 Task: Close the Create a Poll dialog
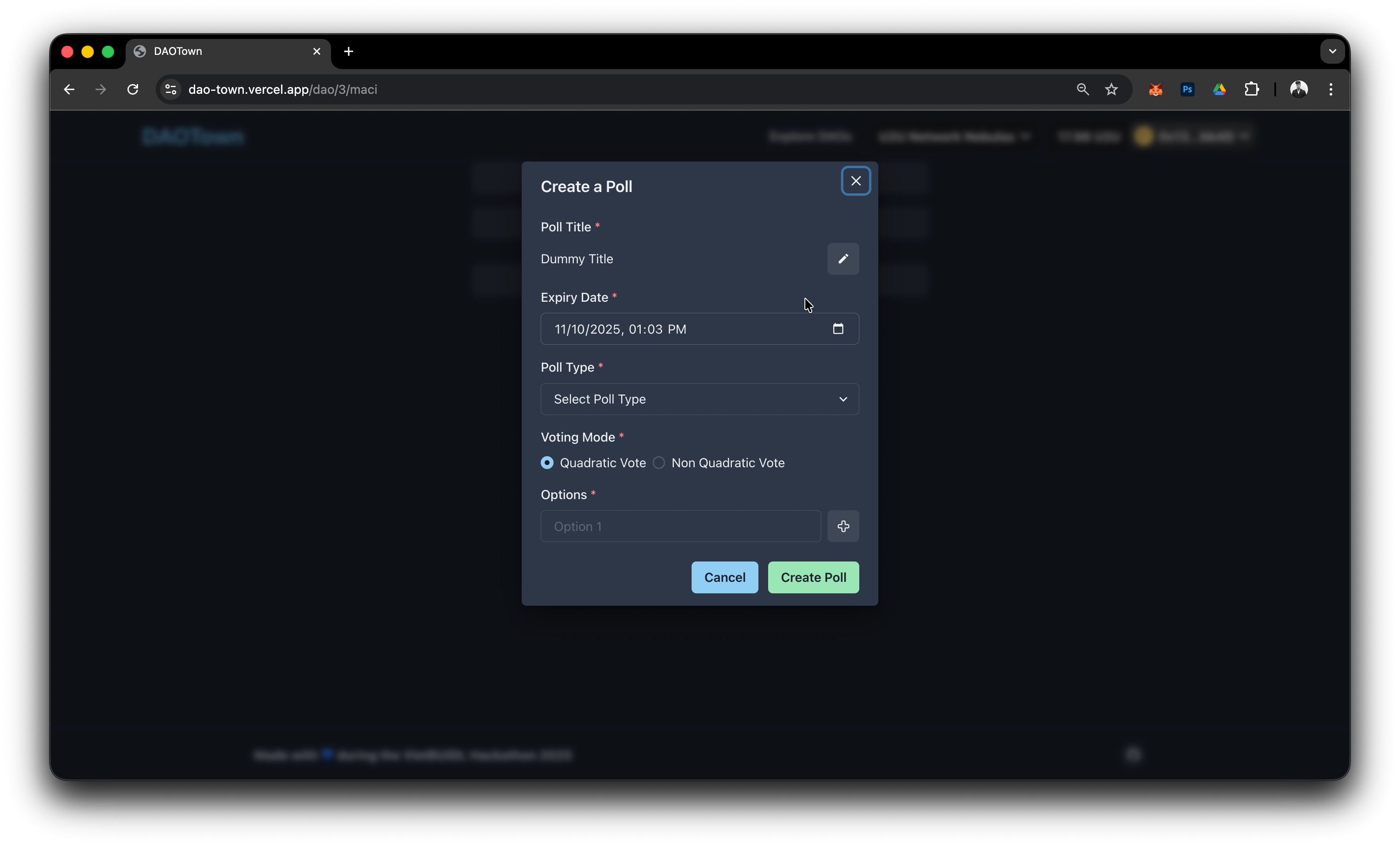(x=855, y=181)
